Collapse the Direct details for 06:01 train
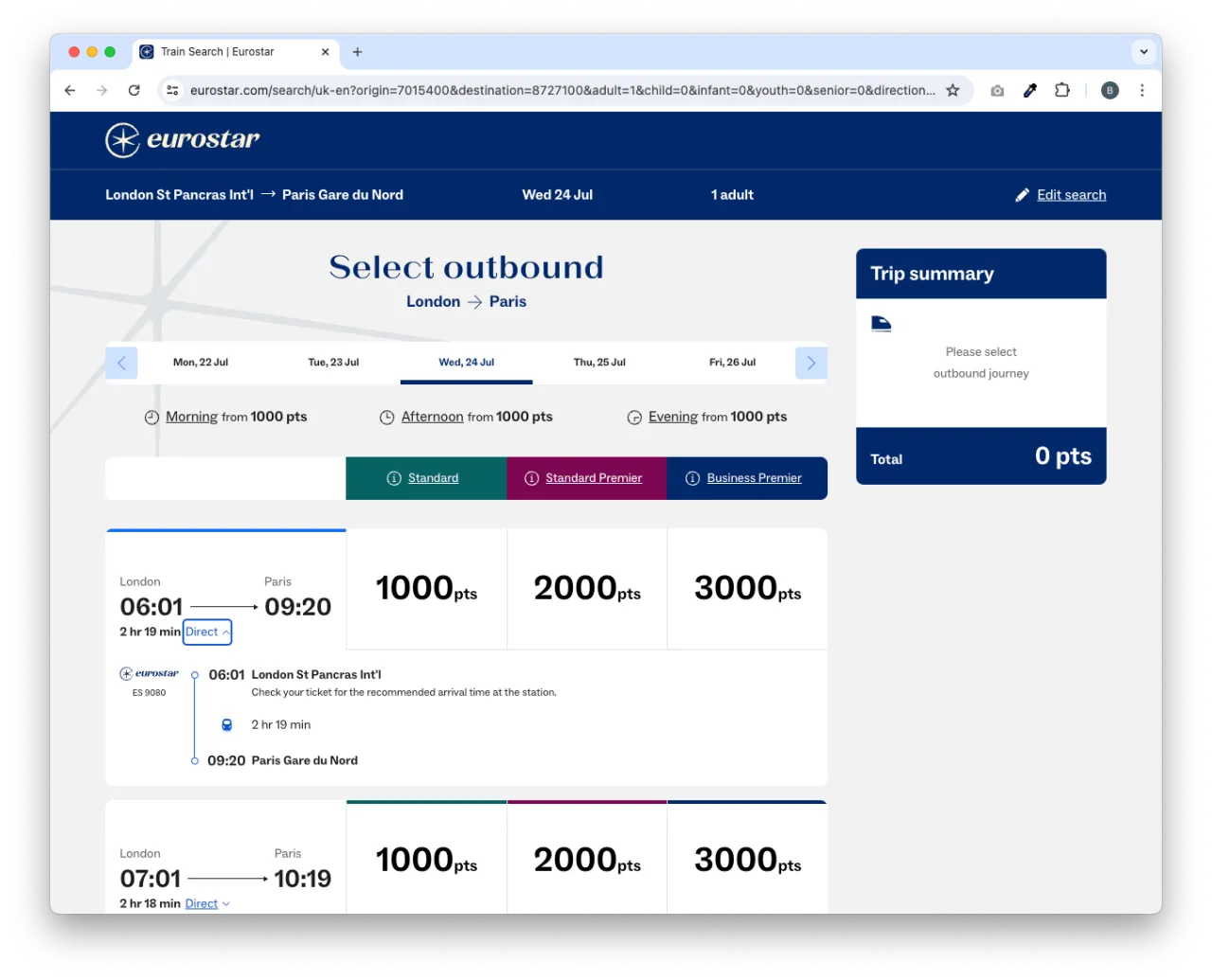Image resolution: width=1212 pixels, height=980 pixels. tap(206, 632)
